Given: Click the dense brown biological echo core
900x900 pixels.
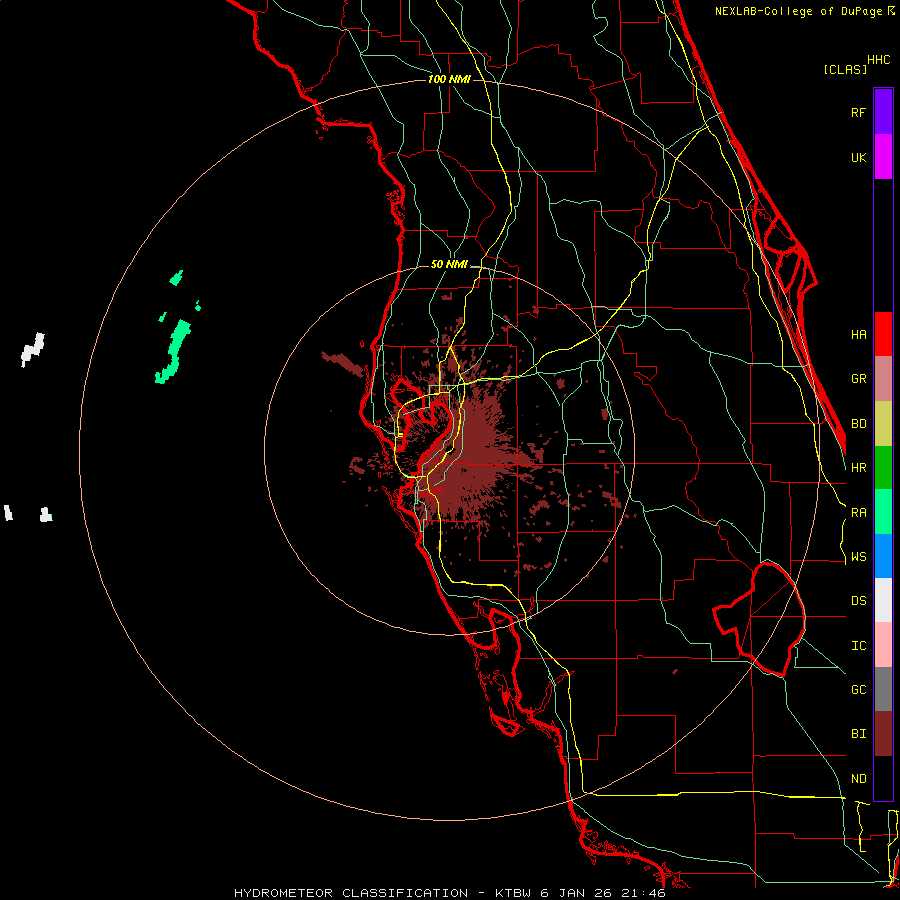Looking at the screenshot, I should [471, 453].
